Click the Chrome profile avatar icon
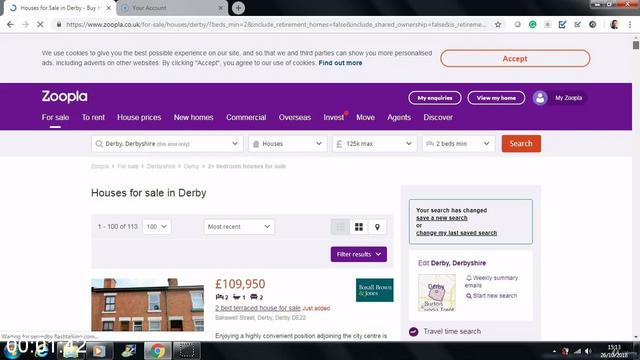 [x=614, y=24]
